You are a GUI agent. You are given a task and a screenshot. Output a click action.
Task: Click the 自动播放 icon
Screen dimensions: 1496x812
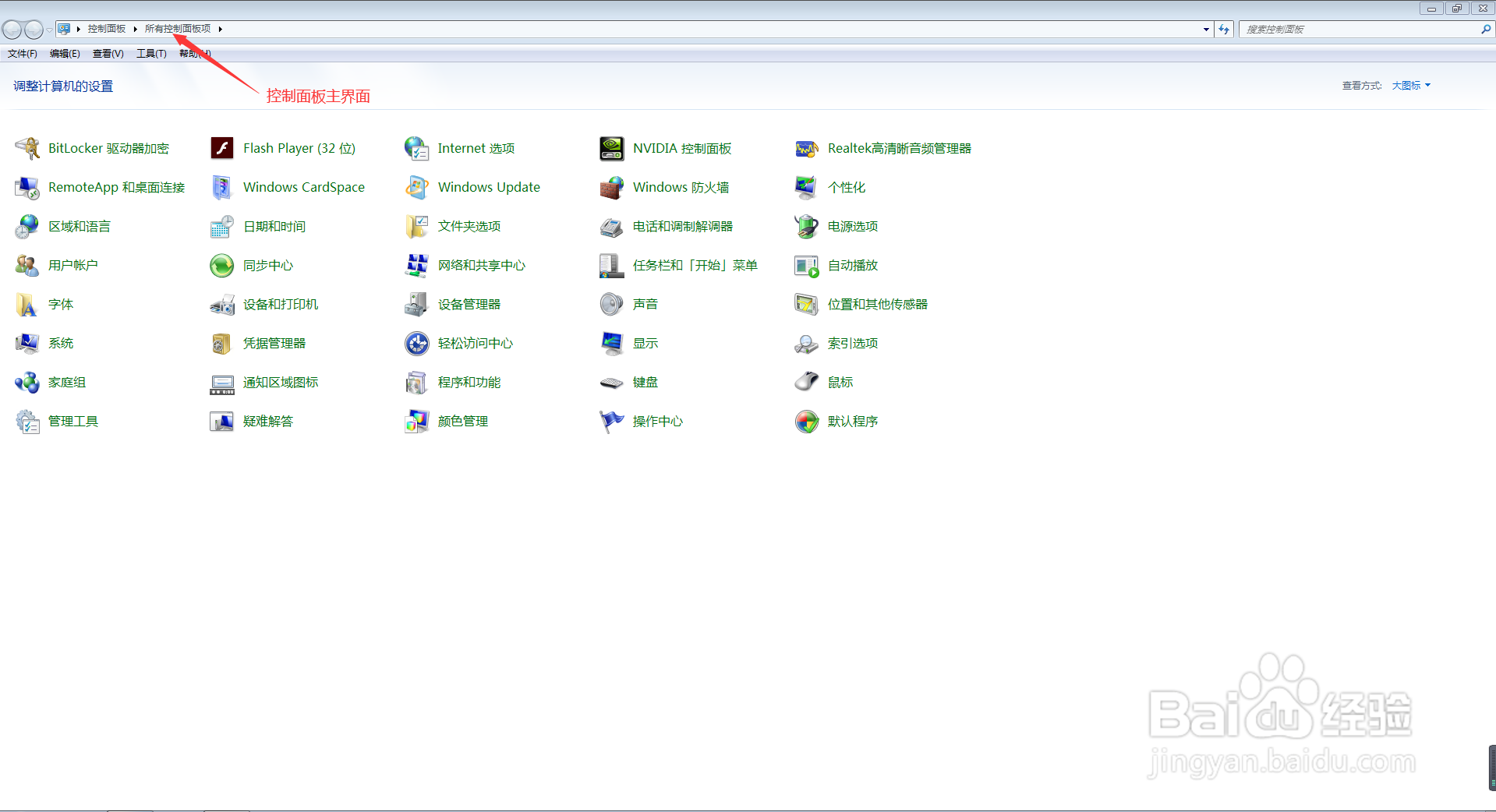[807, 265]
